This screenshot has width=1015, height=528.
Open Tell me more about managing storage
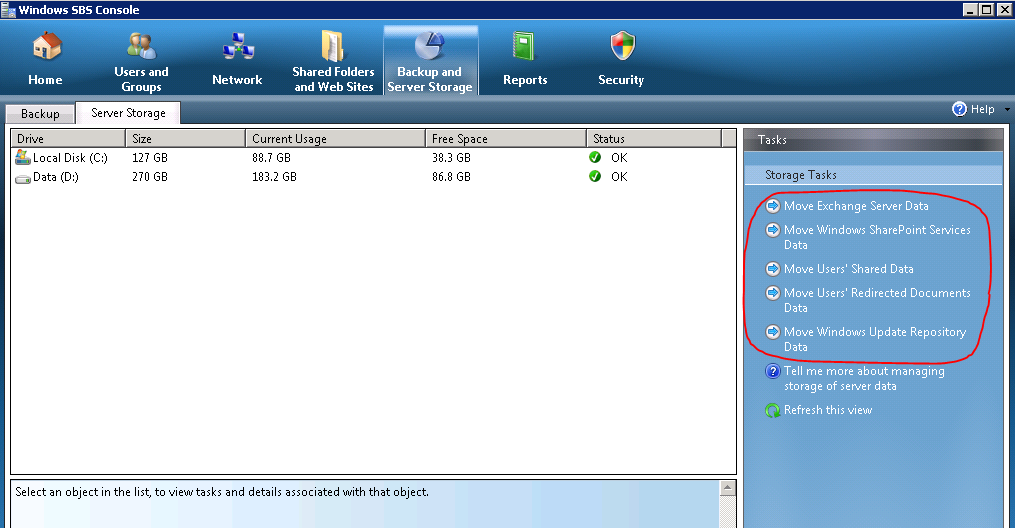coord(863,371)
